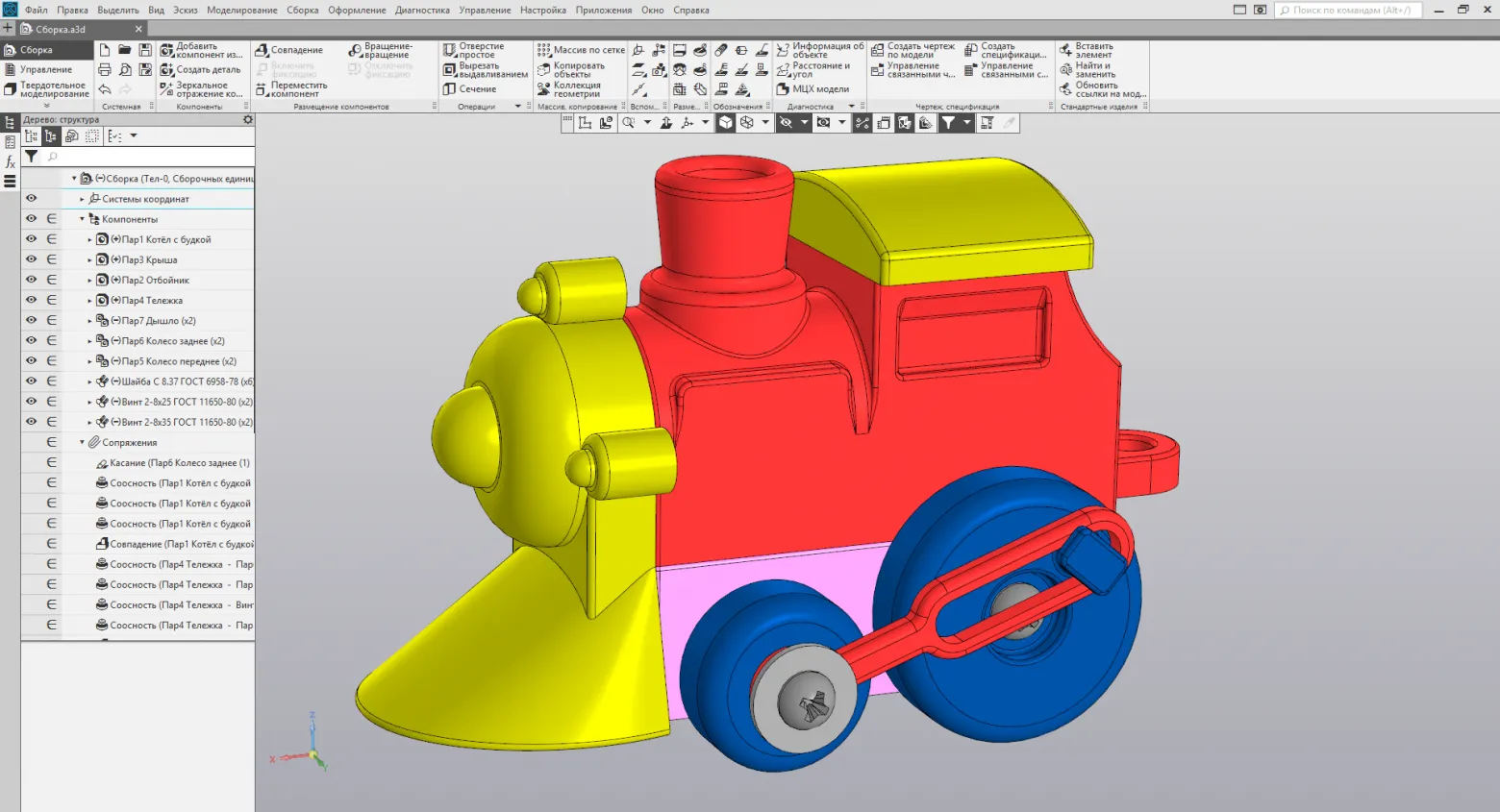Pick Переместить компонент tool
Viewport: 1500px width, 812px height.
pos(292,89)
